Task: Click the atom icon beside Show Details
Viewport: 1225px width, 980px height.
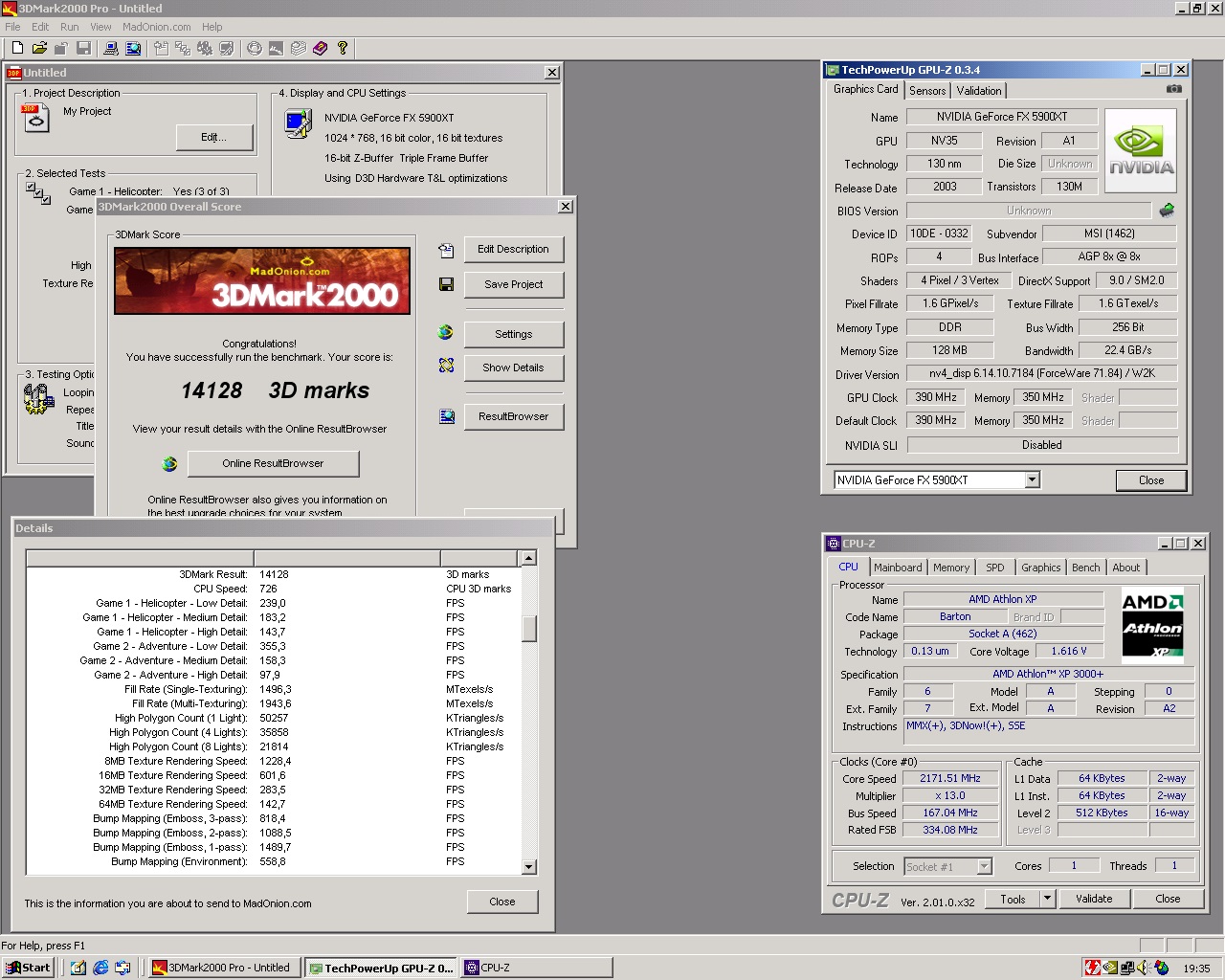Action: (x=444, y=365)
